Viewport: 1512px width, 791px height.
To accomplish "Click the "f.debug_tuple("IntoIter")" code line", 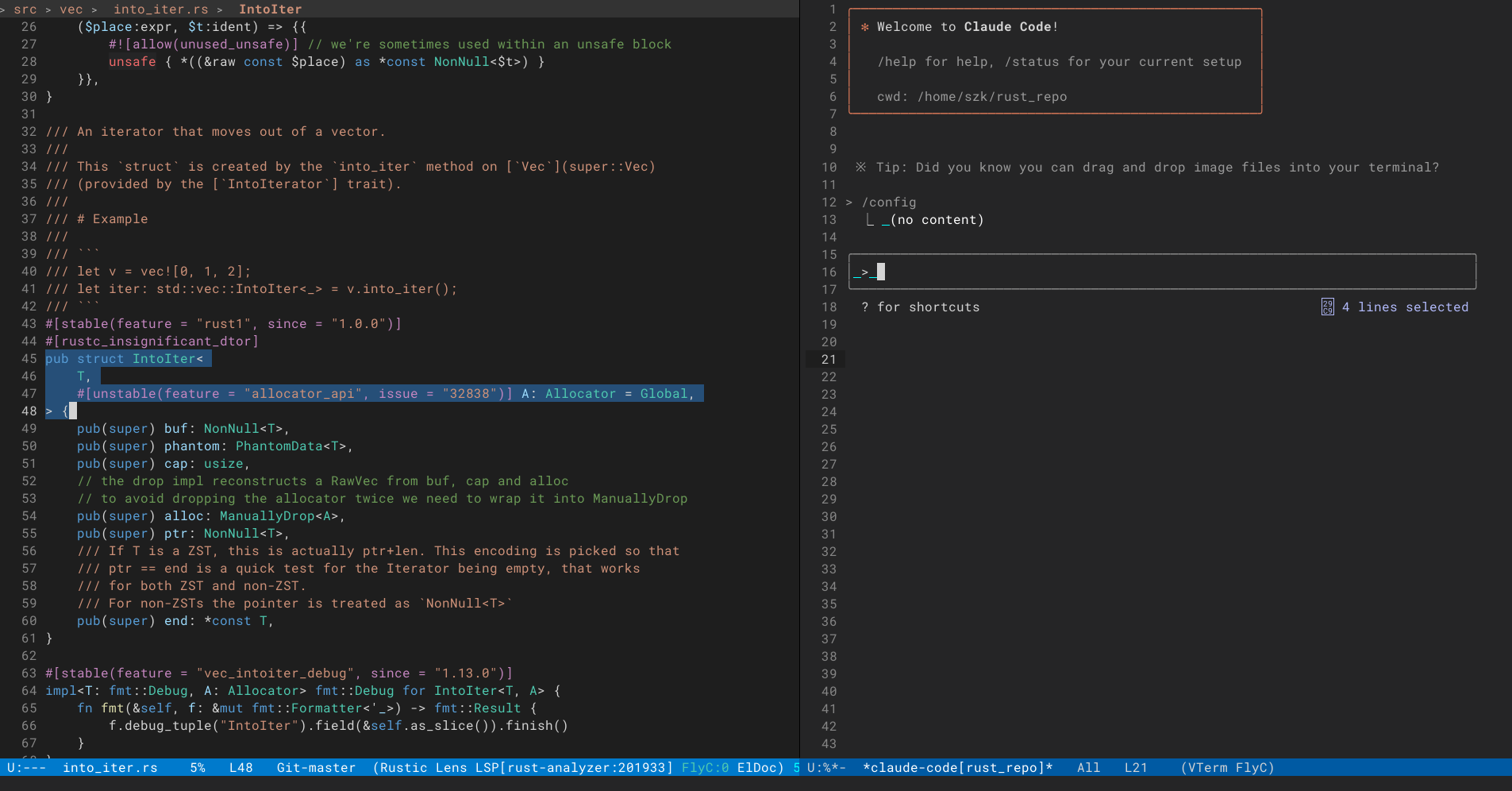I will (x=339, y=726).
